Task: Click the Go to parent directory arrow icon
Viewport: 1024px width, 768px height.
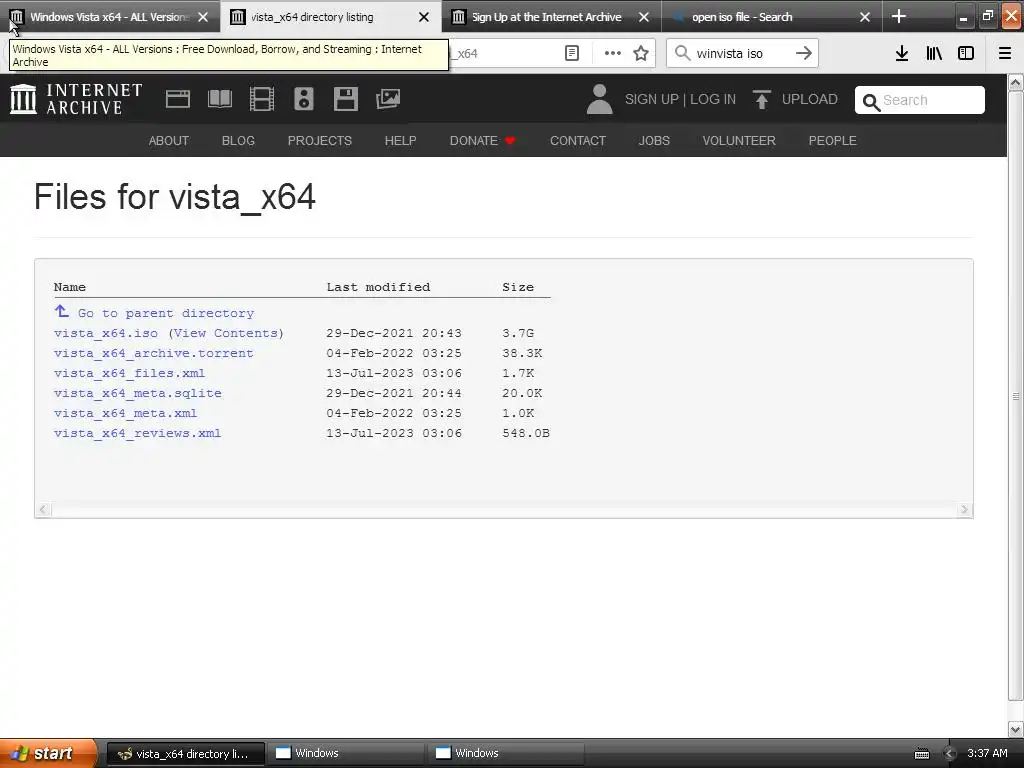Action: pyautogui.click(x=61, y=312)
